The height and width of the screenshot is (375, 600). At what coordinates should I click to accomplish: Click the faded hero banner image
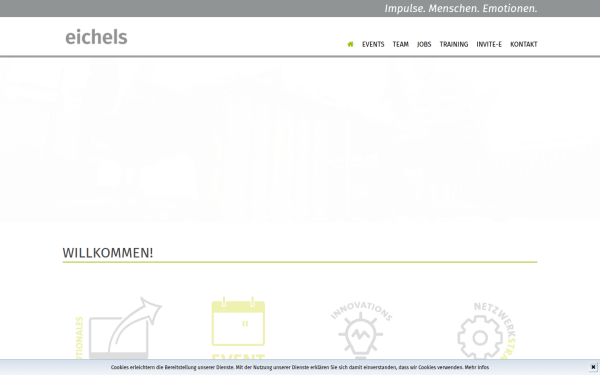(x=300, y=140)
